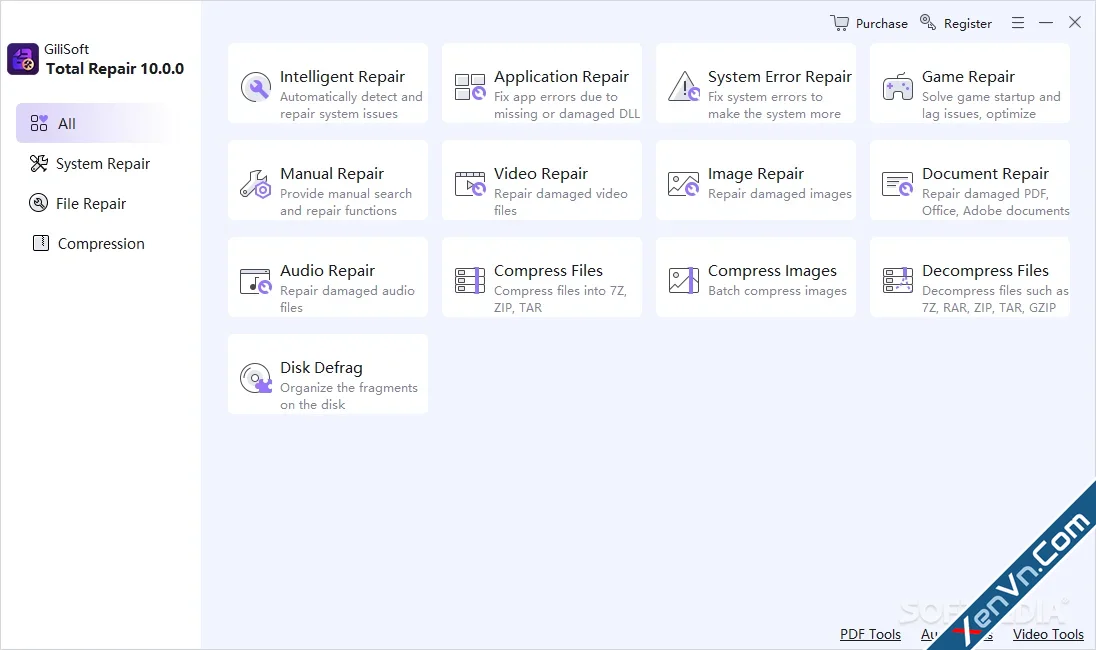Close the Total Repair window
Image resolution: width=1096 pixels, height=650 pixels.
(1075, 22)
